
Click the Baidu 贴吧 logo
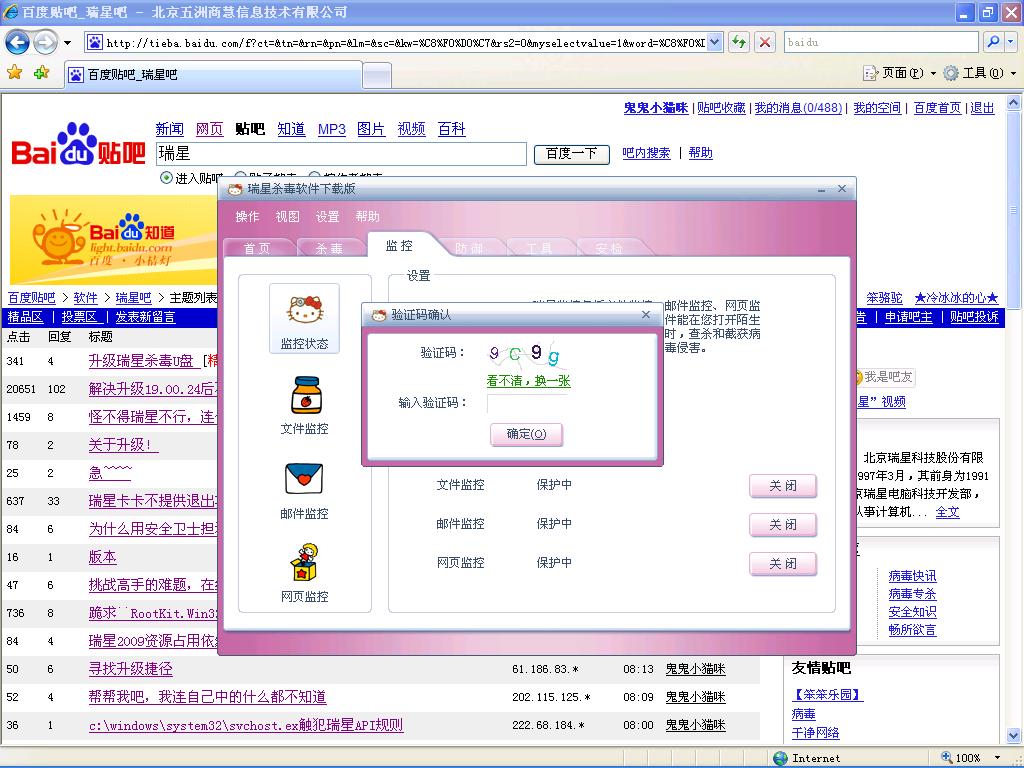(x=78, y=144)
